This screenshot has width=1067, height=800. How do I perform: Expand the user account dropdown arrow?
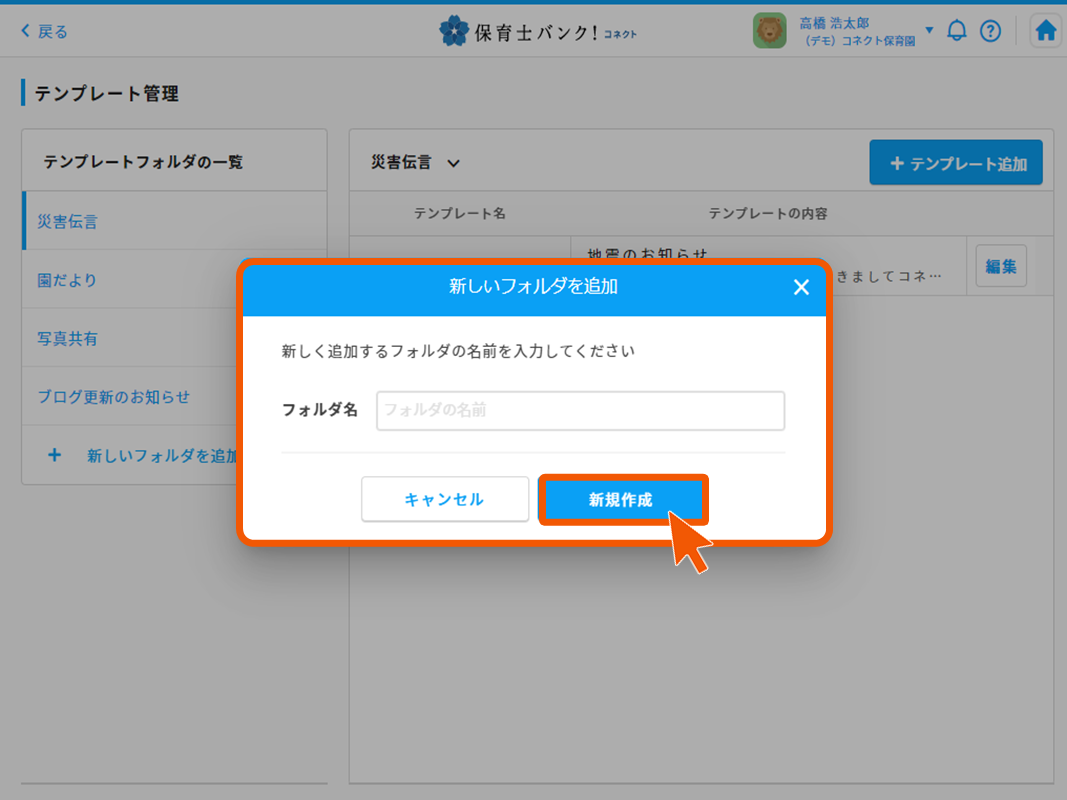pos(929,31)
